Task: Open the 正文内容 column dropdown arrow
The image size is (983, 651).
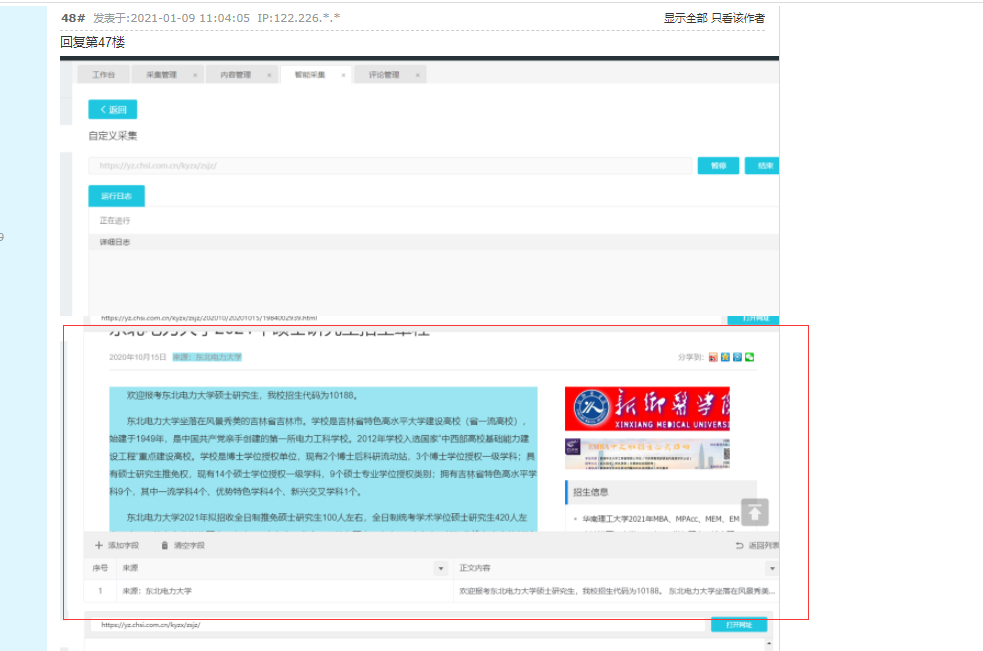Action: pyautogui.click(x=772, y=568)
